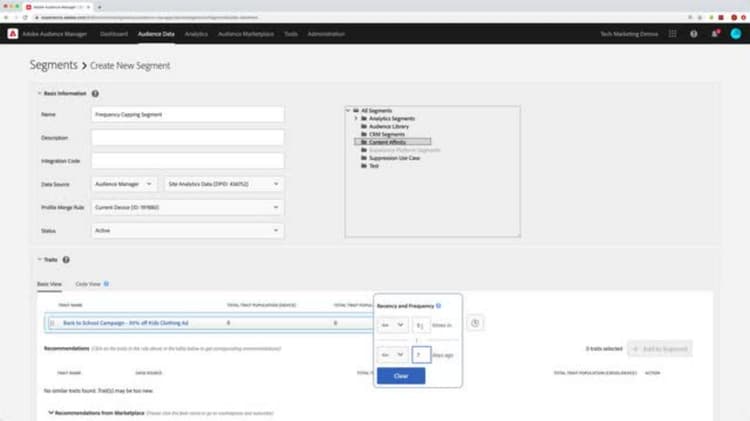Open Back to School Campaign trait link
Screen dimensions: 750x421
click(125, 323)
